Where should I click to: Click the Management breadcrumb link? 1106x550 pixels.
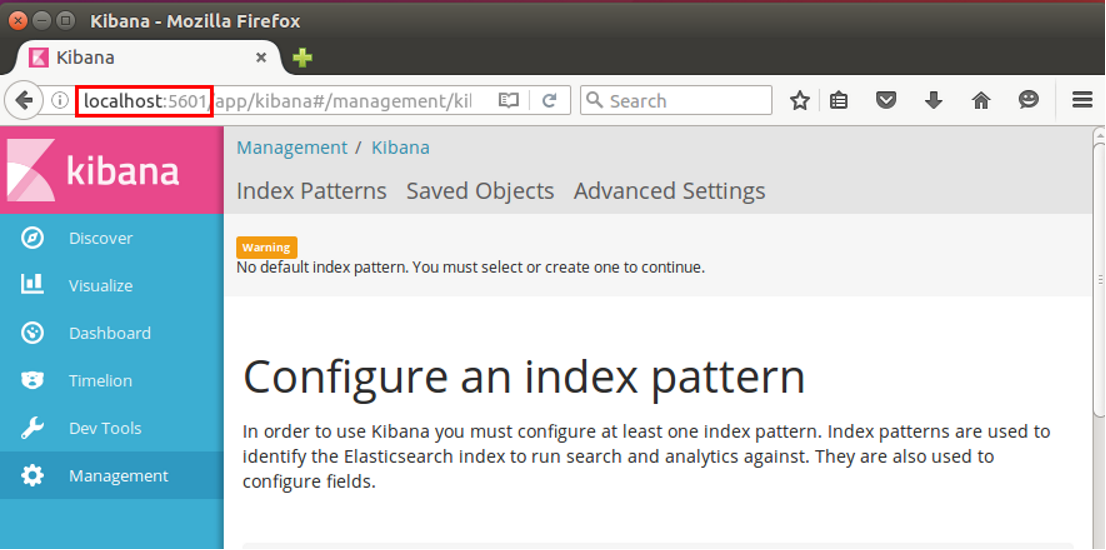292,148
